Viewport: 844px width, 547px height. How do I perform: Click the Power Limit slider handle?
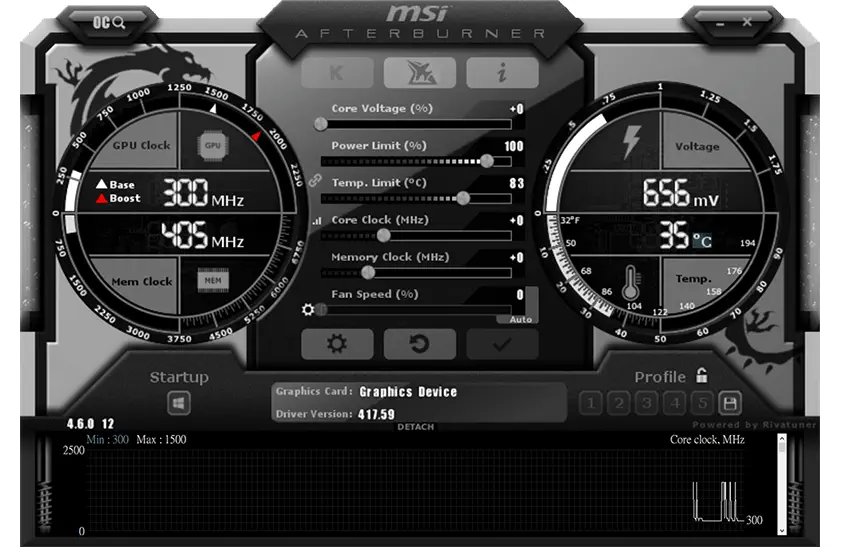487,161
